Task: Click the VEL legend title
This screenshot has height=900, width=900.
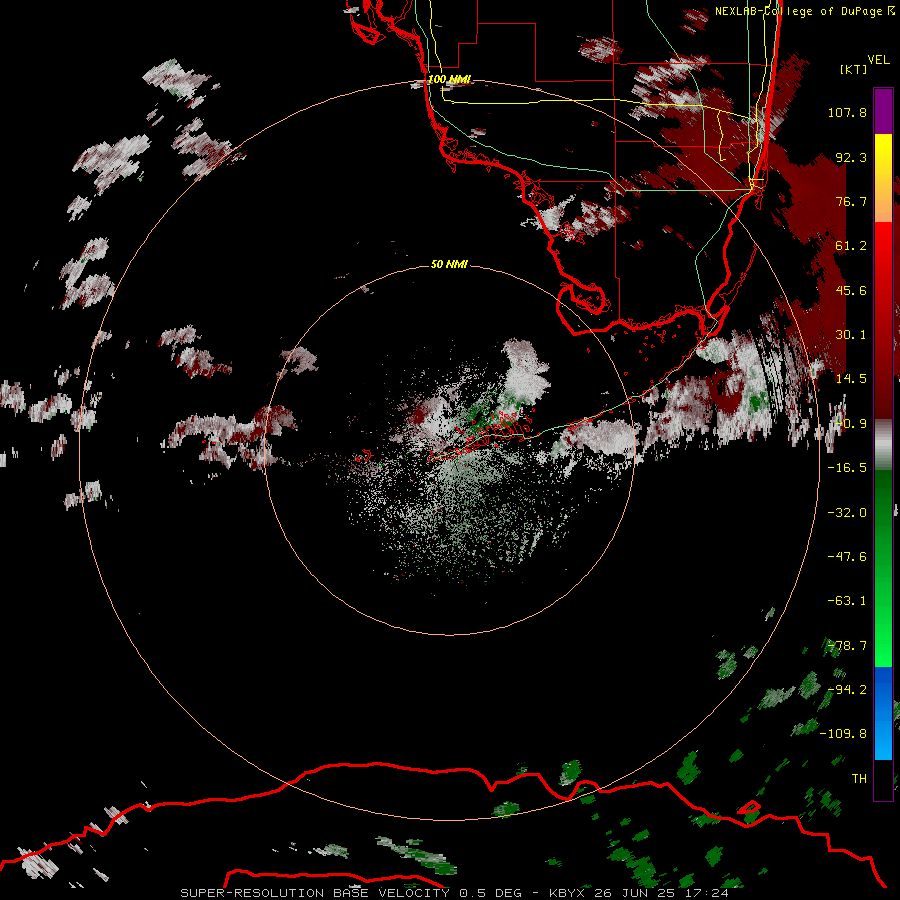Action: [878, 60]
